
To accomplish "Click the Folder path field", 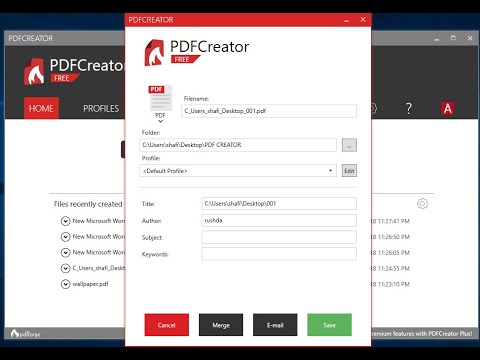I will pos(238,145).
